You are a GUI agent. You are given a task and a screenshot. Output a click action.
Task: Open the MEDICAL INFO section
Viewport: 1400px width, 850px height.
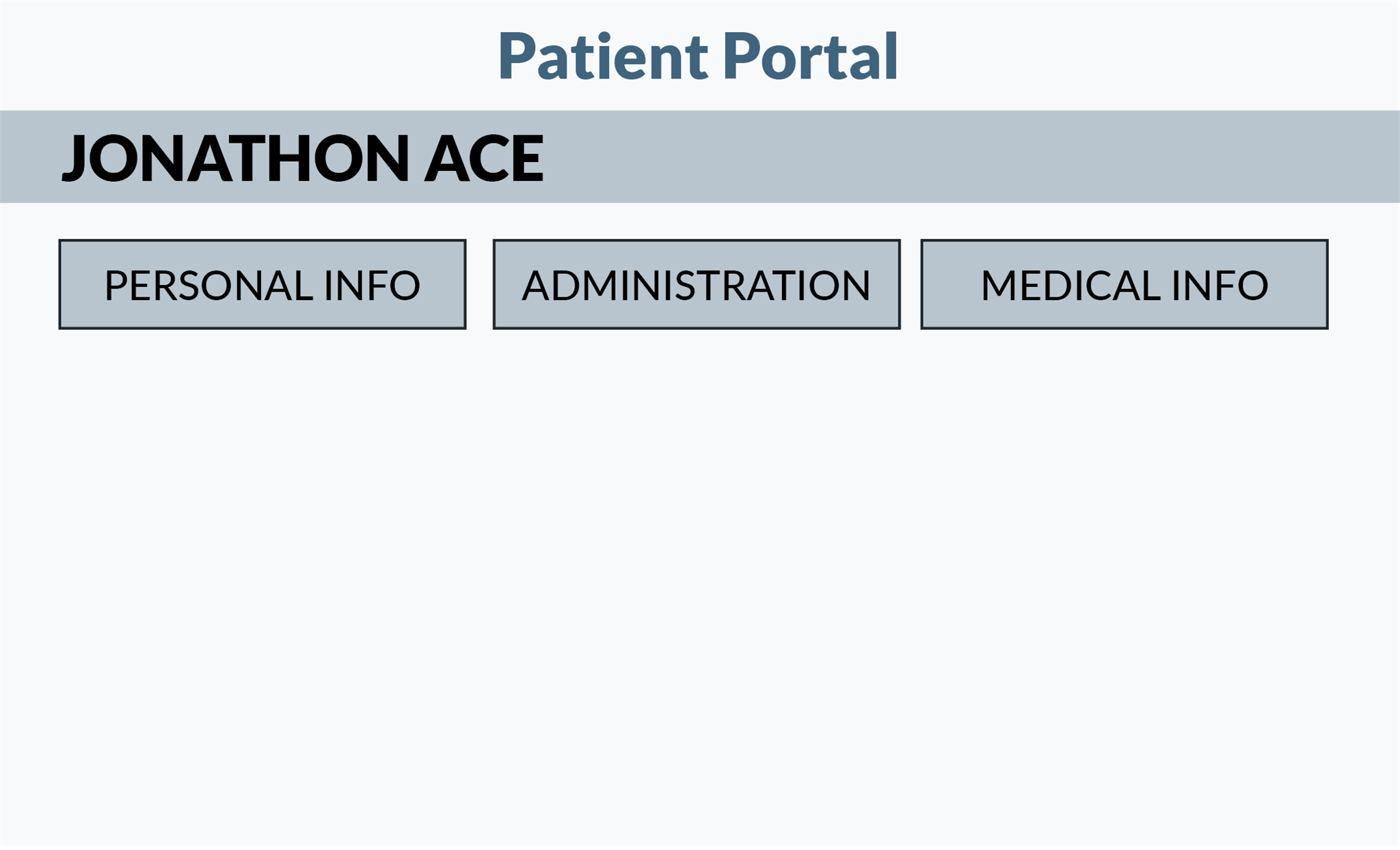[x=1124, y=284]
